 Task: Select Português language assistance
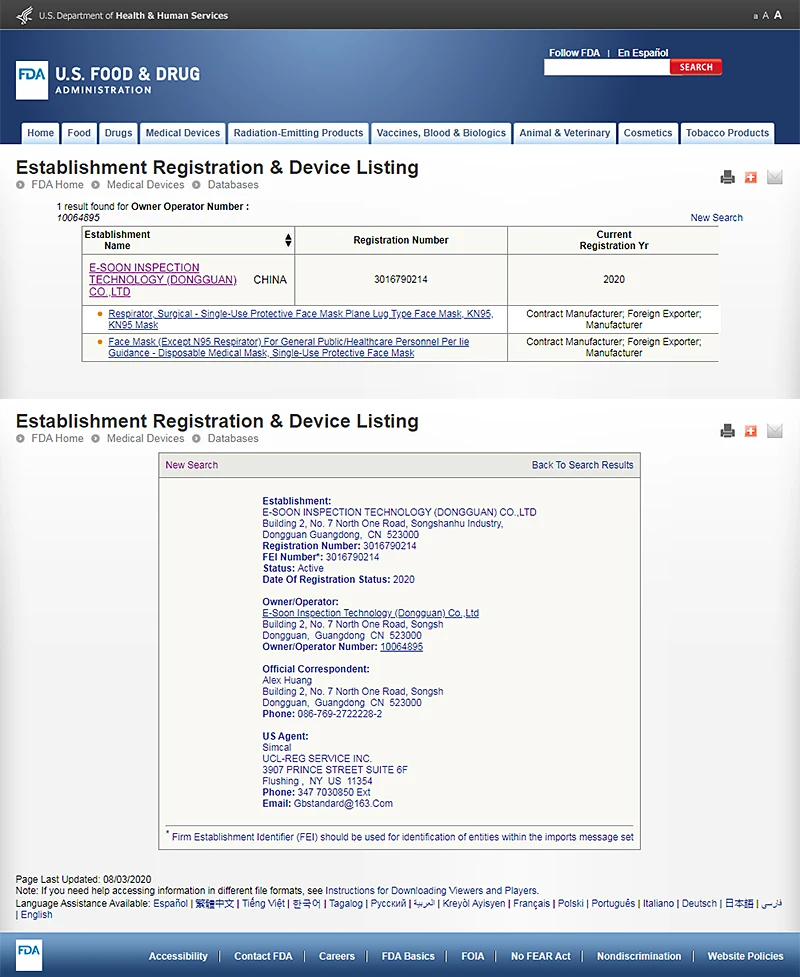(x=613, y=903)
